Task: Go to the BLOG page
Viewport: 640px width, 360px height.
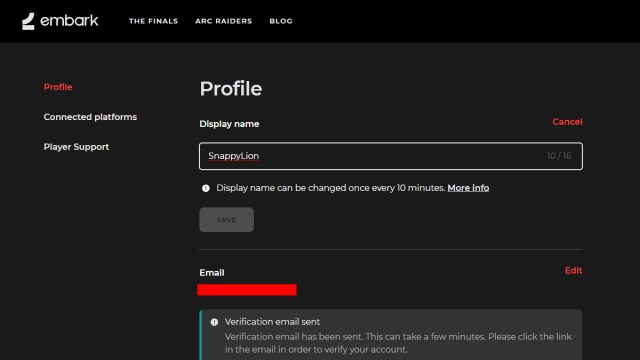Action: tap(281, 21)
